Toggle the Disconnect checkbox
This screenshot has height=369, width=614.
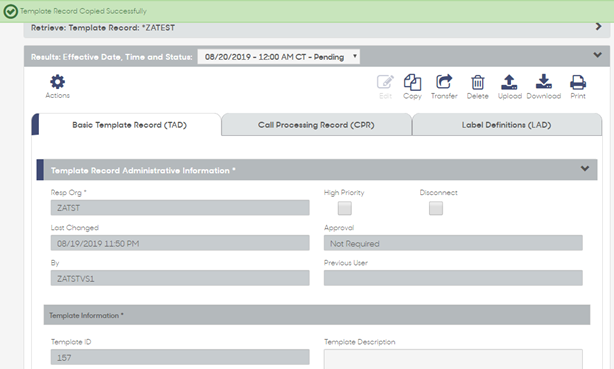tap(436, 208)
